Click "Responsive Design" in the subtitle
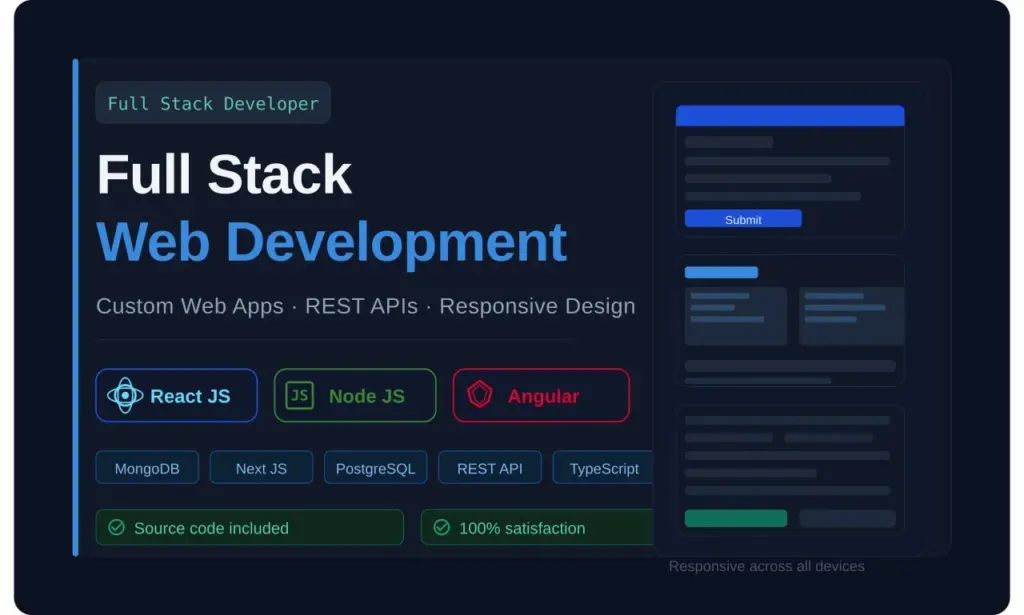The width and height of the screenshot is (1024, 615). [x=537, y=306]
